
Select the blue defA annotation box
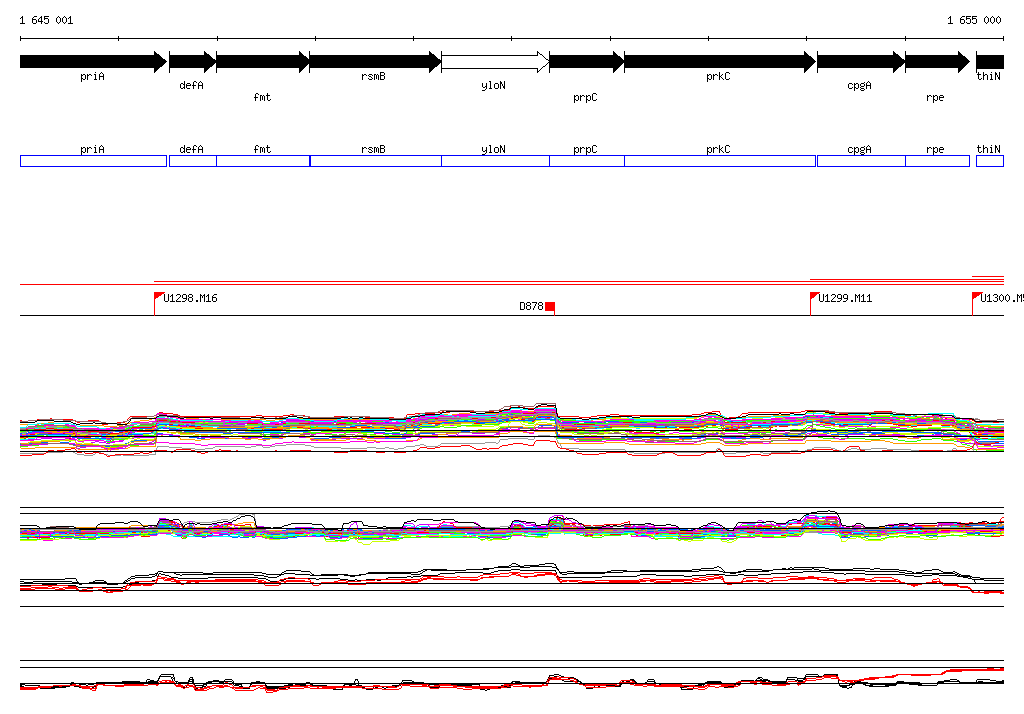tap(193, 161)
